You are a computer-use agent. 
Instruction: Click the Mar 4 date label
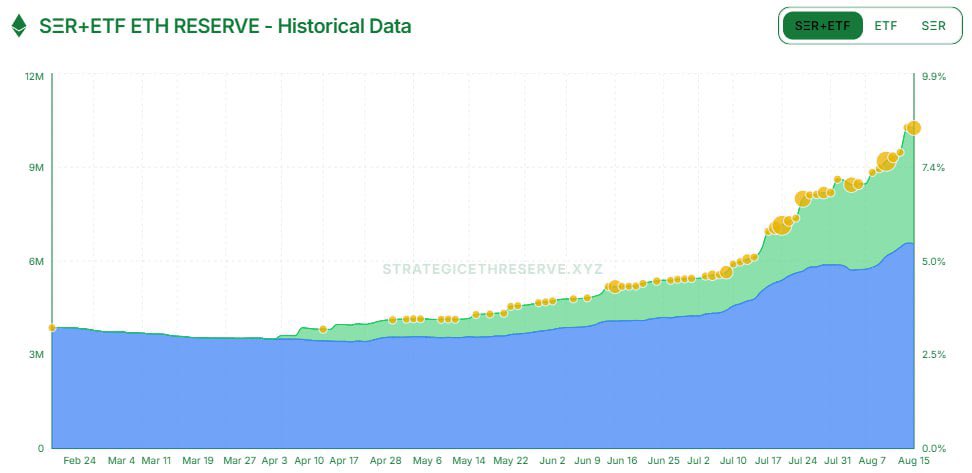tap(122, 461)
